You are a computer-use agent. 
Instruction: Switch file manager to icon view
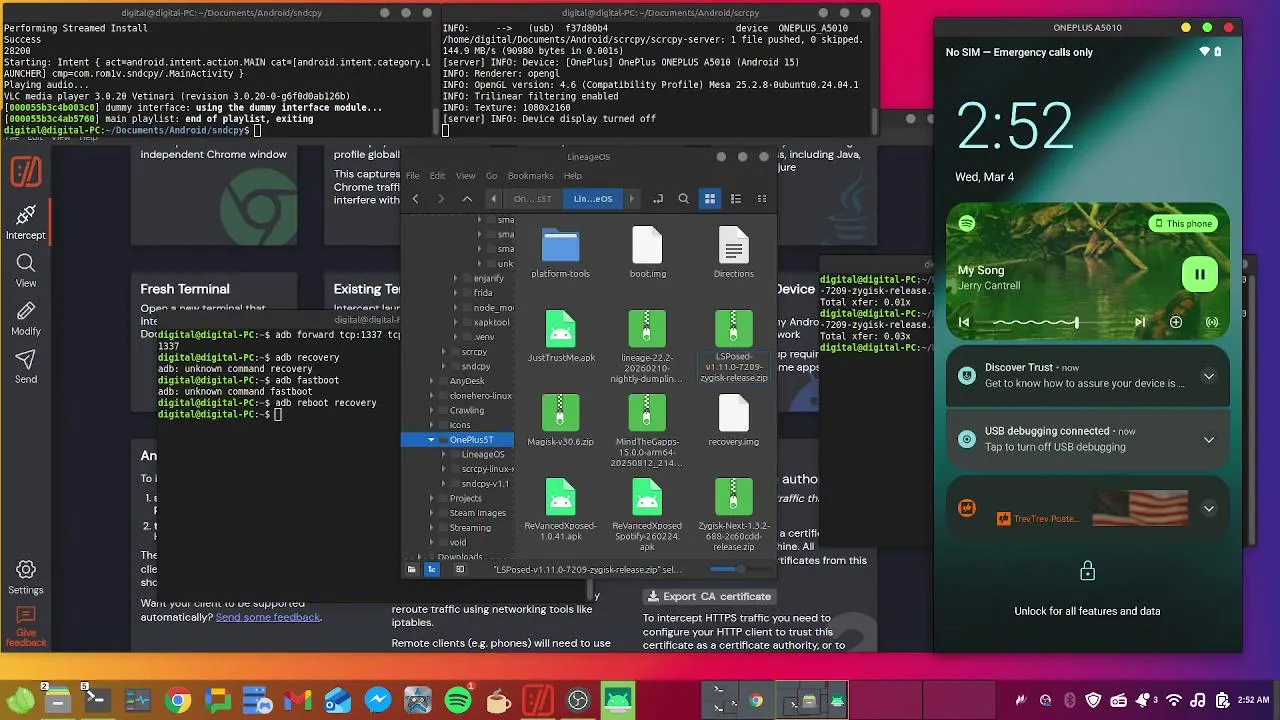(710, 199)
